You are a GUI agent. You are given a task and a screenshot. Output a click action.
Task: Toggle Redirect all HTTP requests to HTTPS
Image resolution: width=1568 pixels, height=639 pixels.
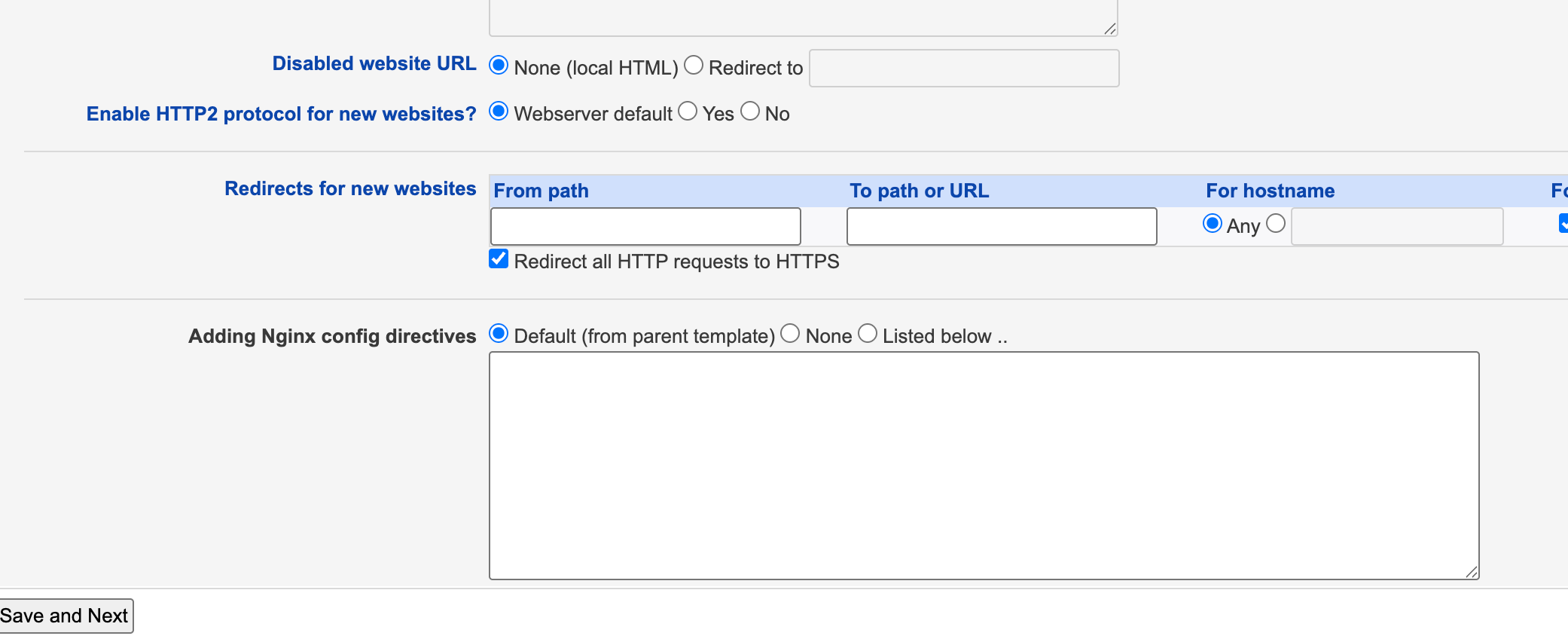499,259
